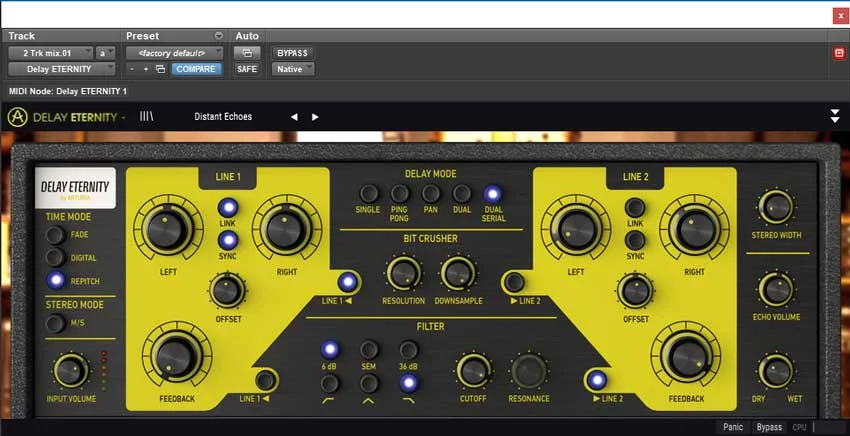Select PAN delay mode
850x436 pixels.
pos(431,194)
